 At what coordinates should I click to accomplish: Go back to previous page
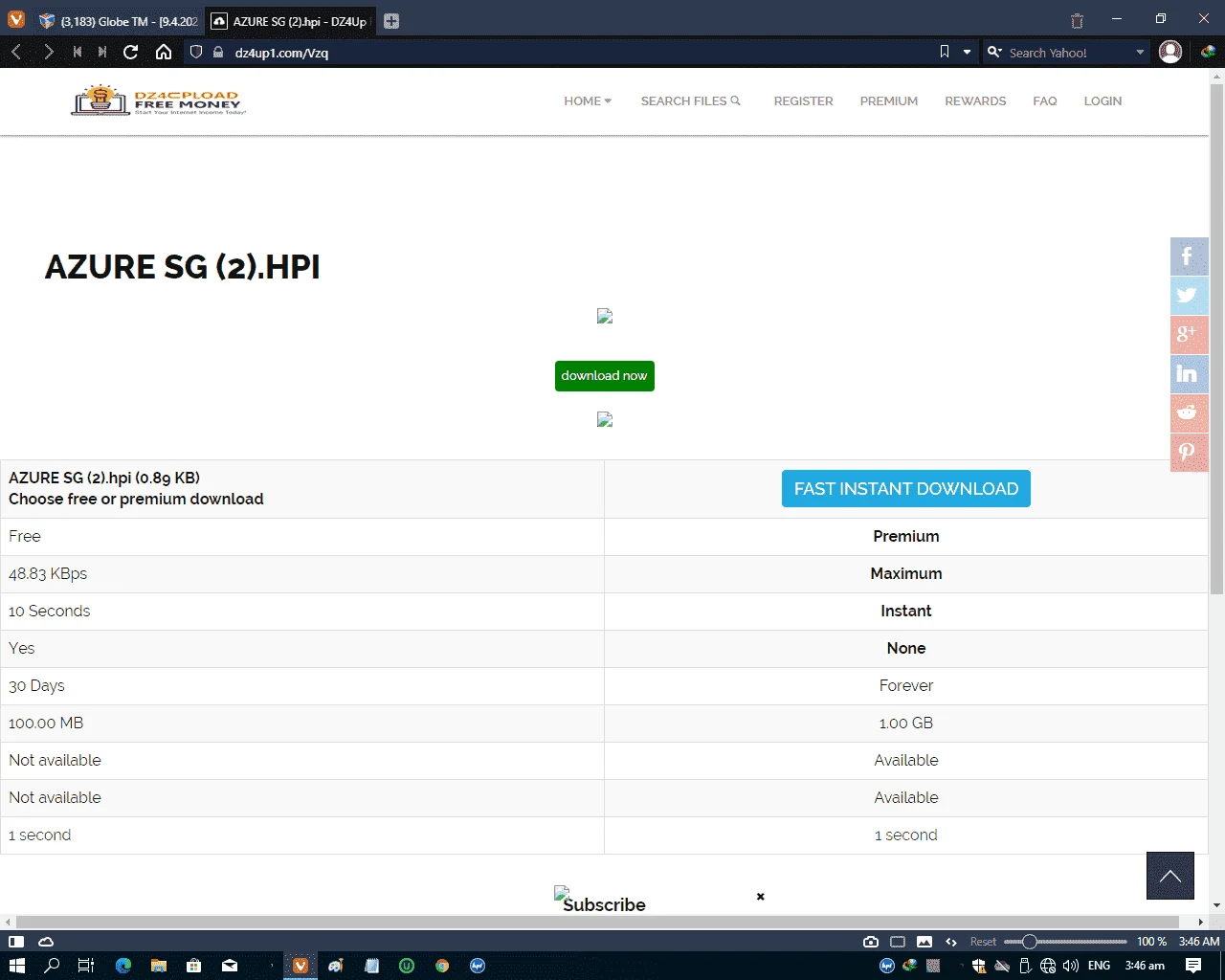pyautogui.click(x=16, y=52)
